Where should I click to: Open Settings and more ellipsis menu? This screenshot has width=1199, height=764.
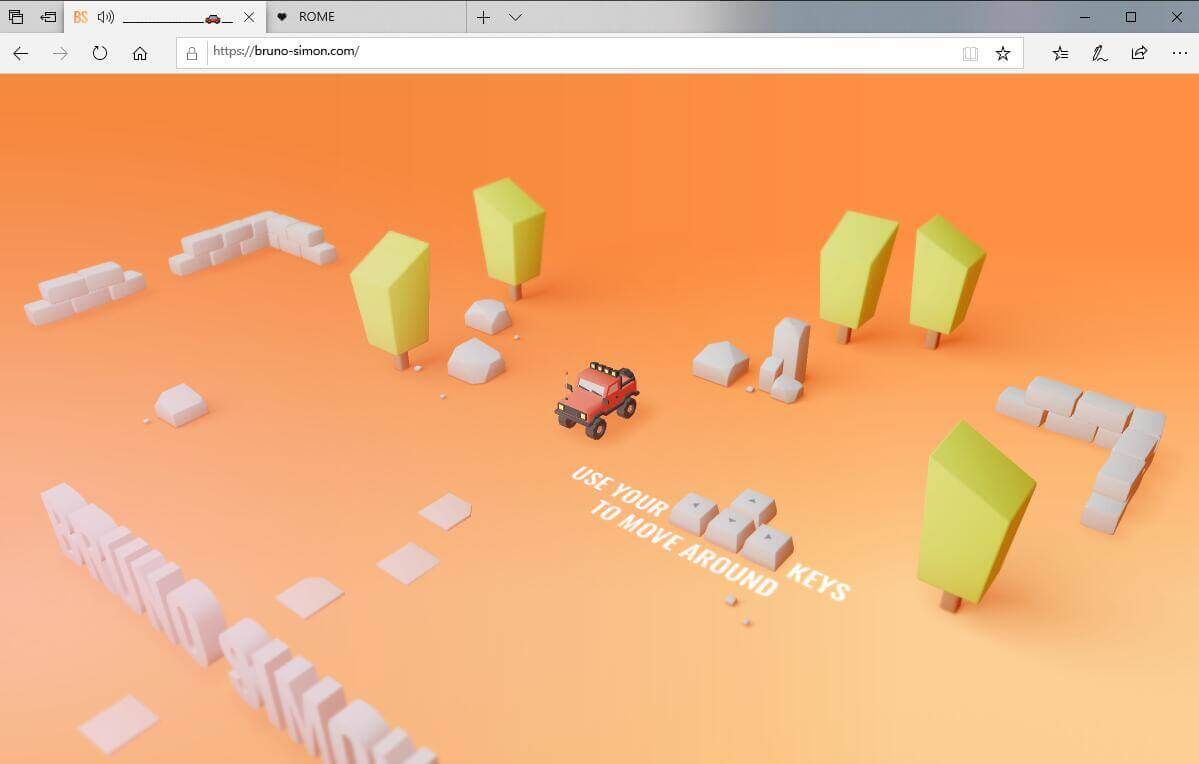tap(1180, 54)
